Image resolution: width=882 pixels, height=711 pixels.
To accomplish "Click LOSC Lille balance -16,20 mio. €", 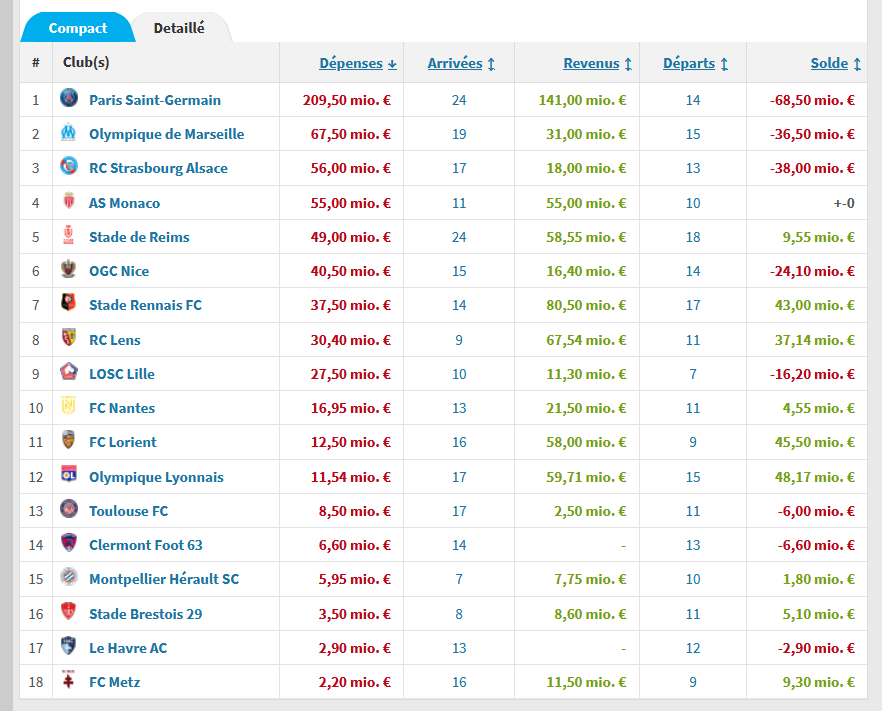I will coord(812,375).
